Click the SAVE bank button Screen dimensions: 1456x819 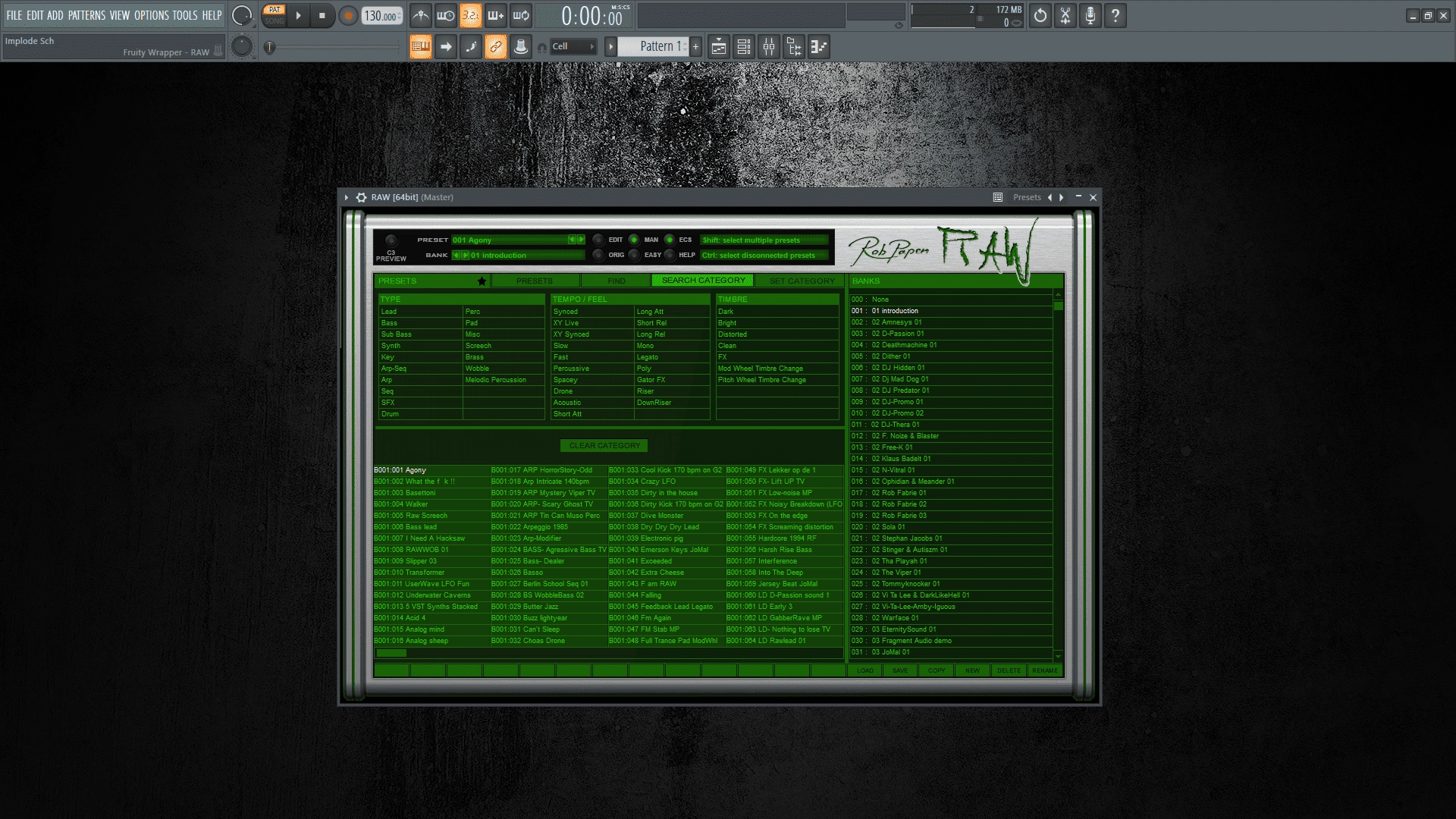click(x=900, y=670)
